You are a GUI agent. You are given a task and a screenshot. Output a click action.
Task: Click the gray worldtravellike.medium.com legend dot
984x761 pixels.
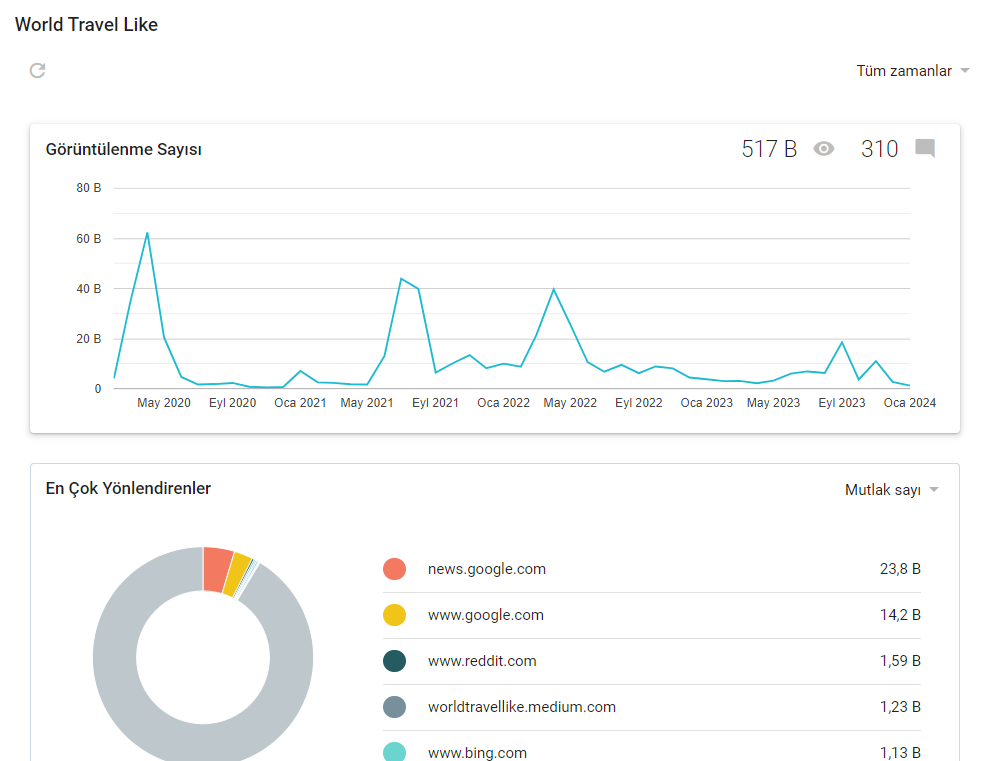(394, 707)
